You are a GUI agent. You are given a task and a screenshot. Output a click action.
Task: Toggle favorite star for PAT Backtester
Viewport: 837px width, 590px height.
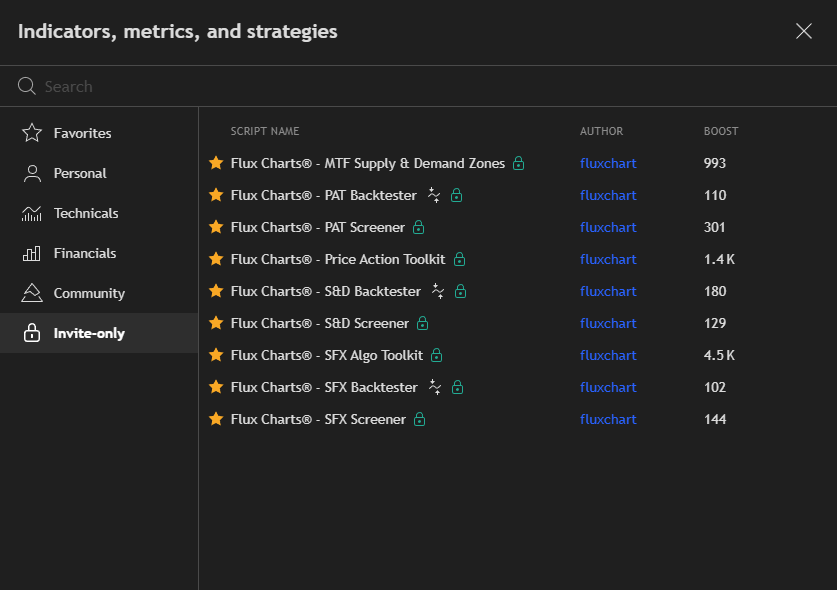pos(216,195)
